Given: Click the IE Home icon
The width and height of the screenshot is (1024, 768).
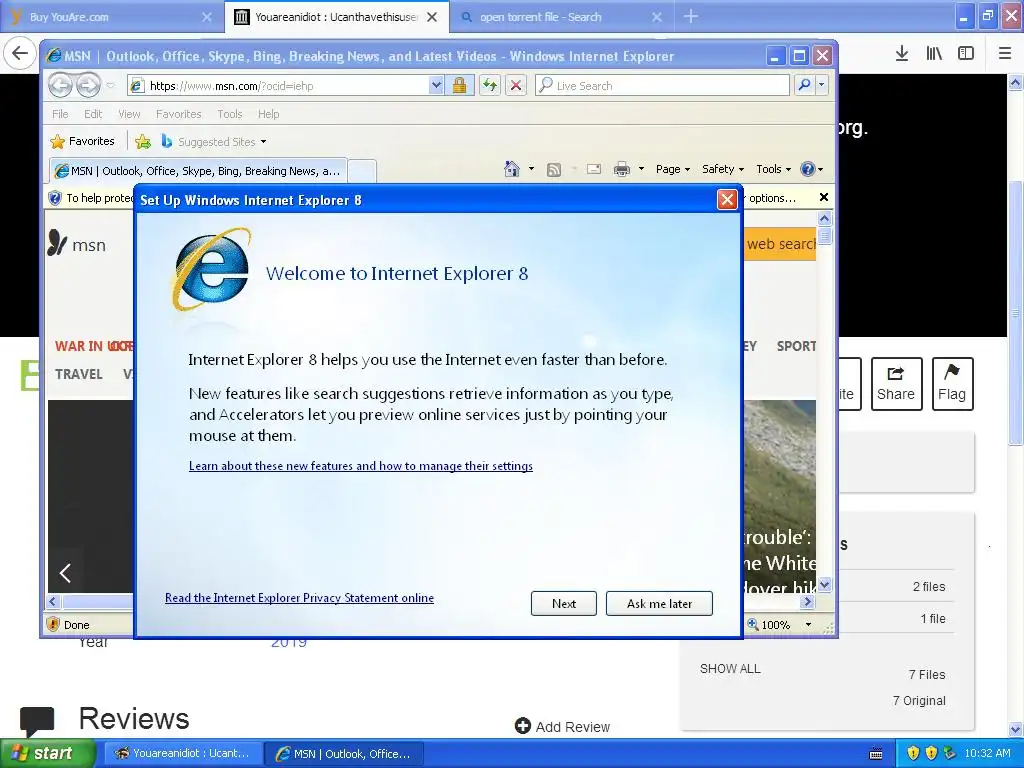Looking at the screenshot, I should (x=511, y=169).
